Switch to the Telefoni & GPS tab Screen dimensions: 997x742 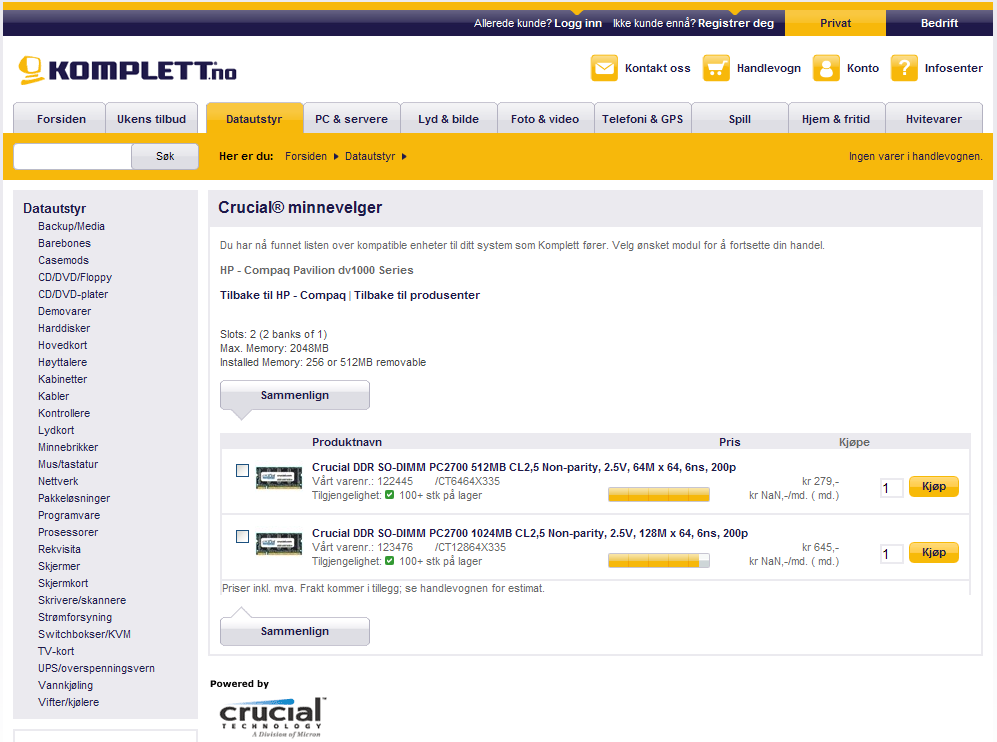642,119
